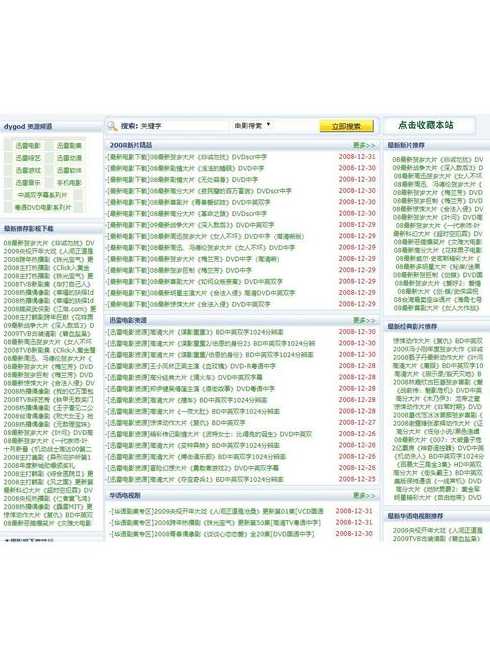Open 甄子丹最新动作大片《叶问 entry

pos(437,357)
